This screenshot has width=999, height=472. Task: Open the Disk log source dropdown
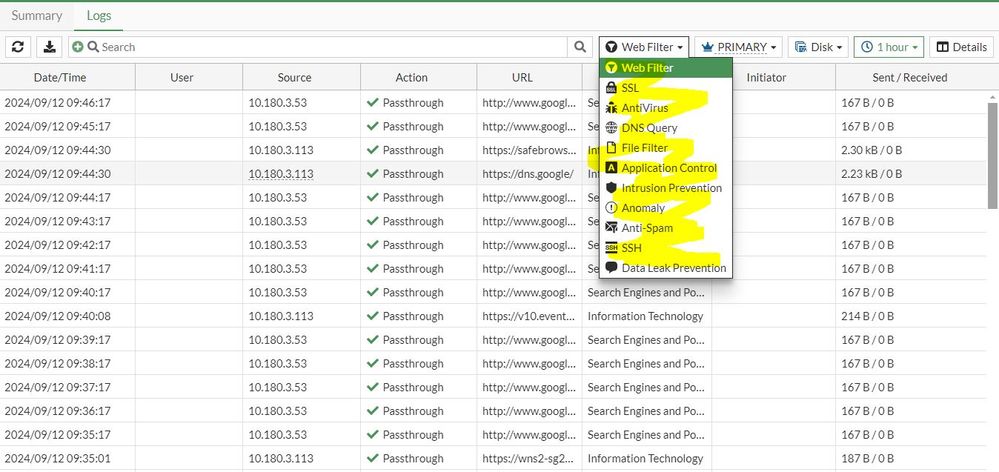(818, 47)
